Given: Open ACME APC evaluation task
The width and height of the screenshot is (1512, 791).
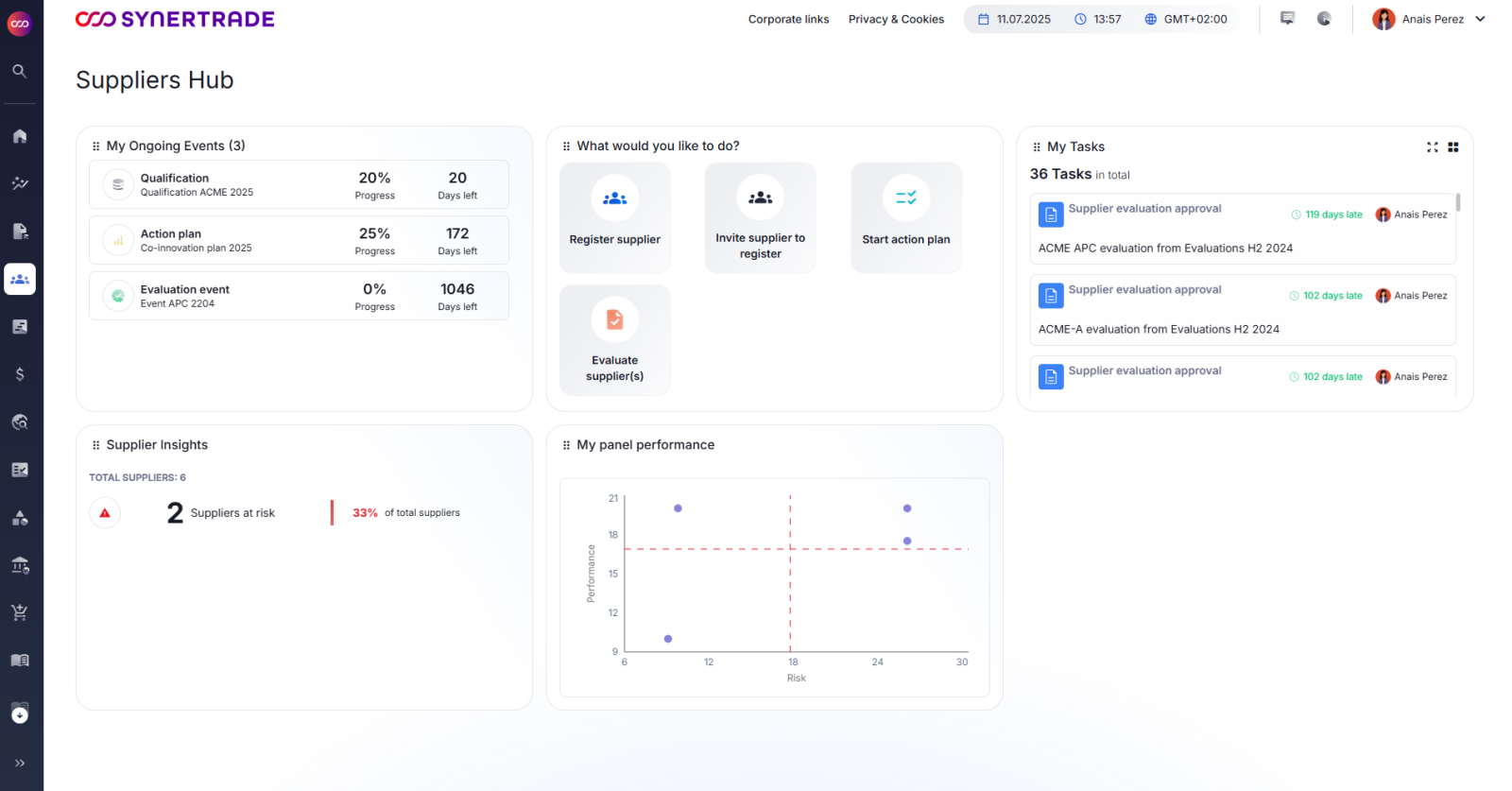Looking at the screenshot, I should [1243, 229].
